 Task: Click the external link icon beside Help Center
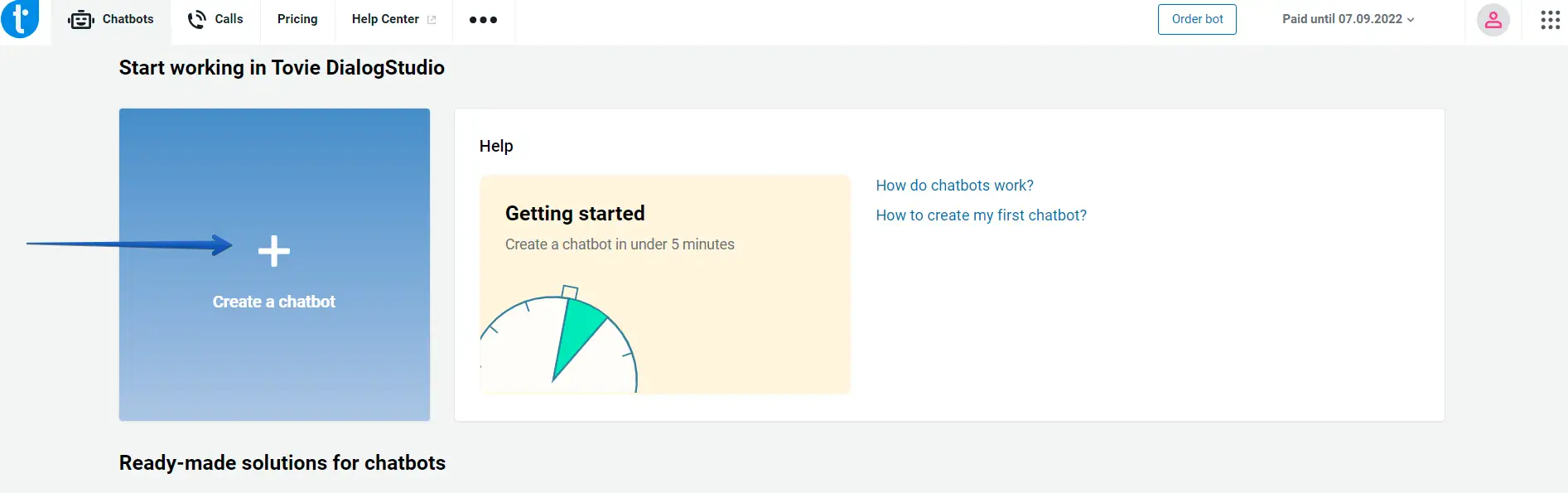[432, 20]
